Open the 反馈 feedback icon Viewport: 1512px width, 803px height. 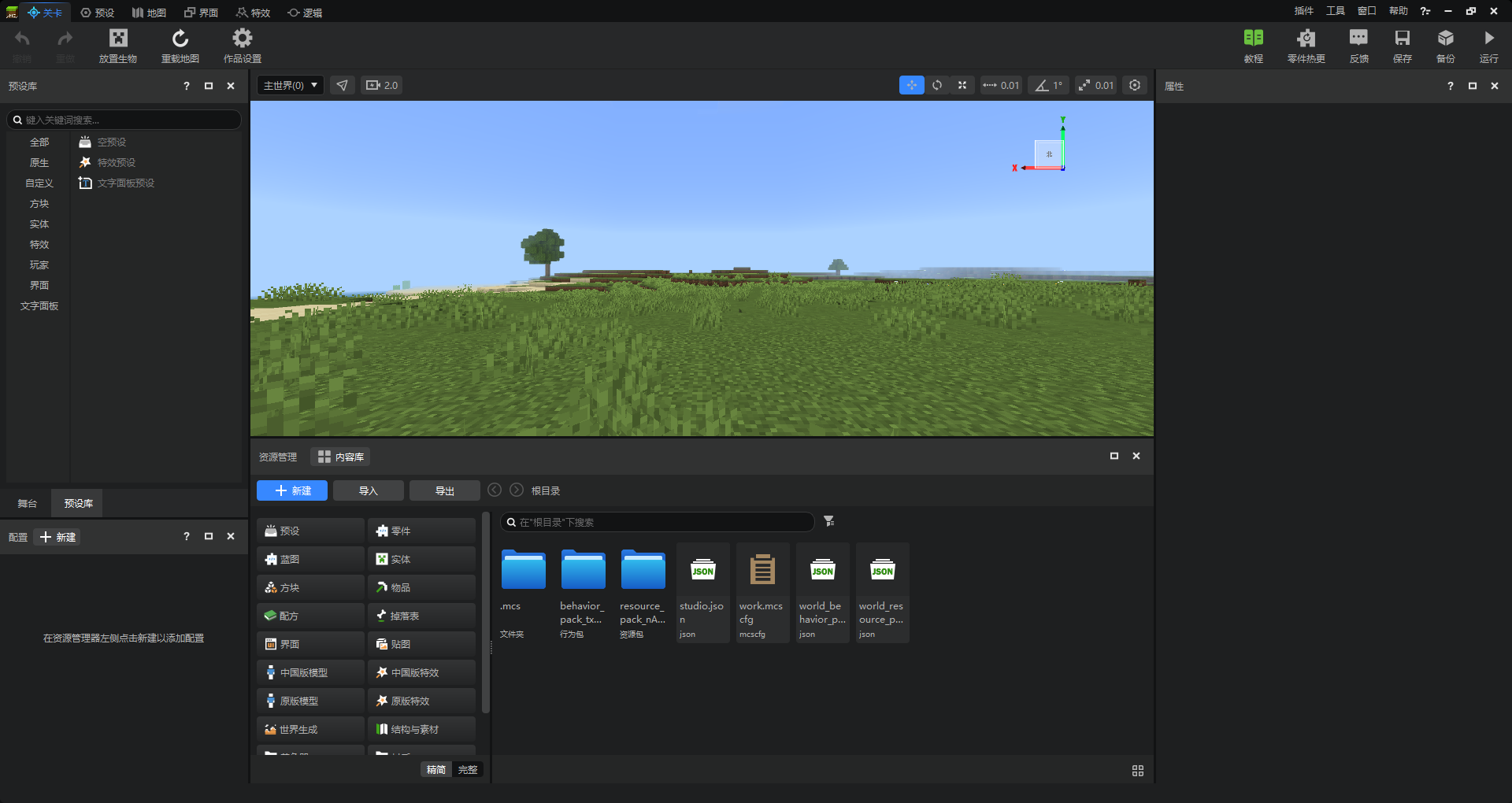point(1359,46)
